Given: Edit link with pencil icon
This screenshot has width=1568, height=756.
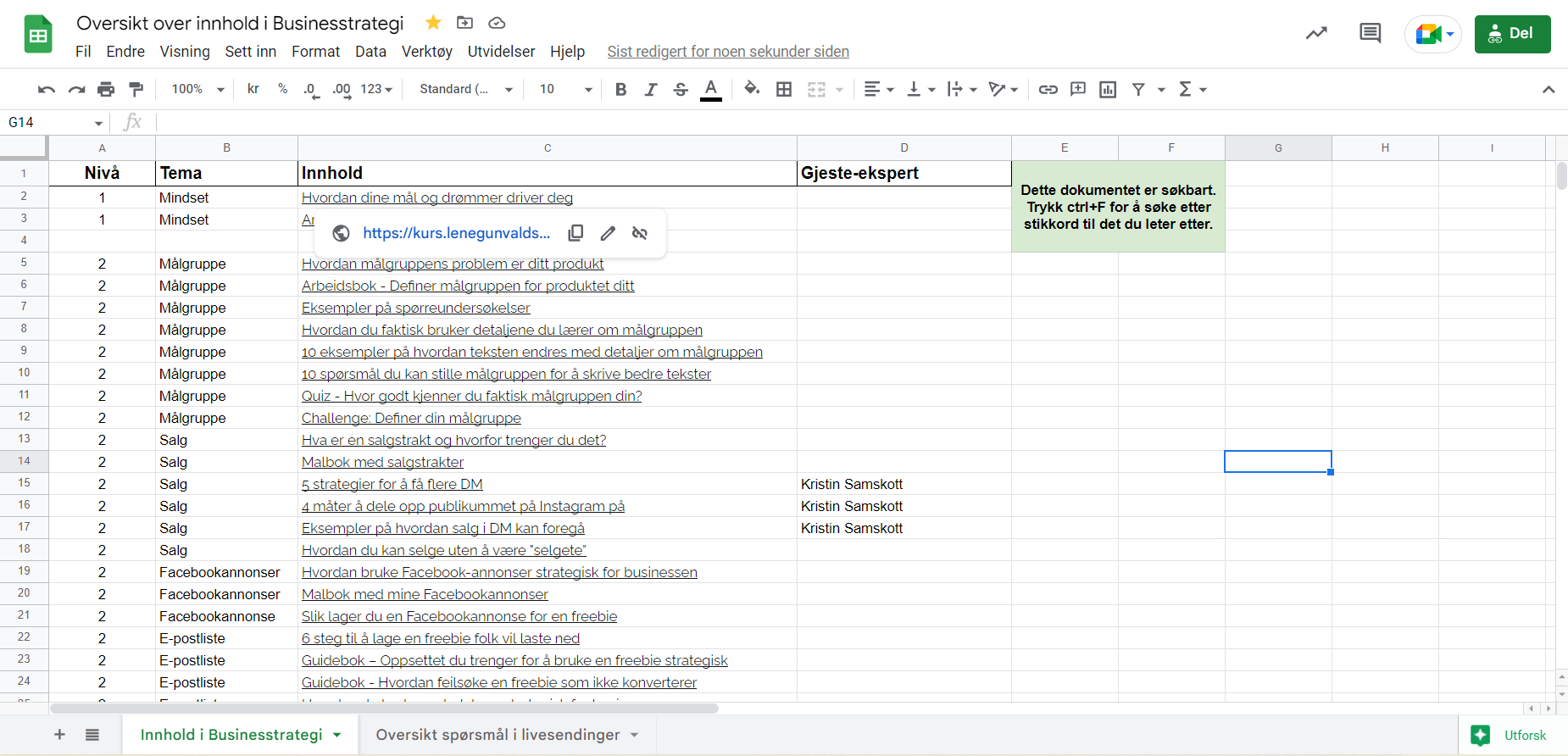Looking at the screenshot, I should (x=608, y=233).
